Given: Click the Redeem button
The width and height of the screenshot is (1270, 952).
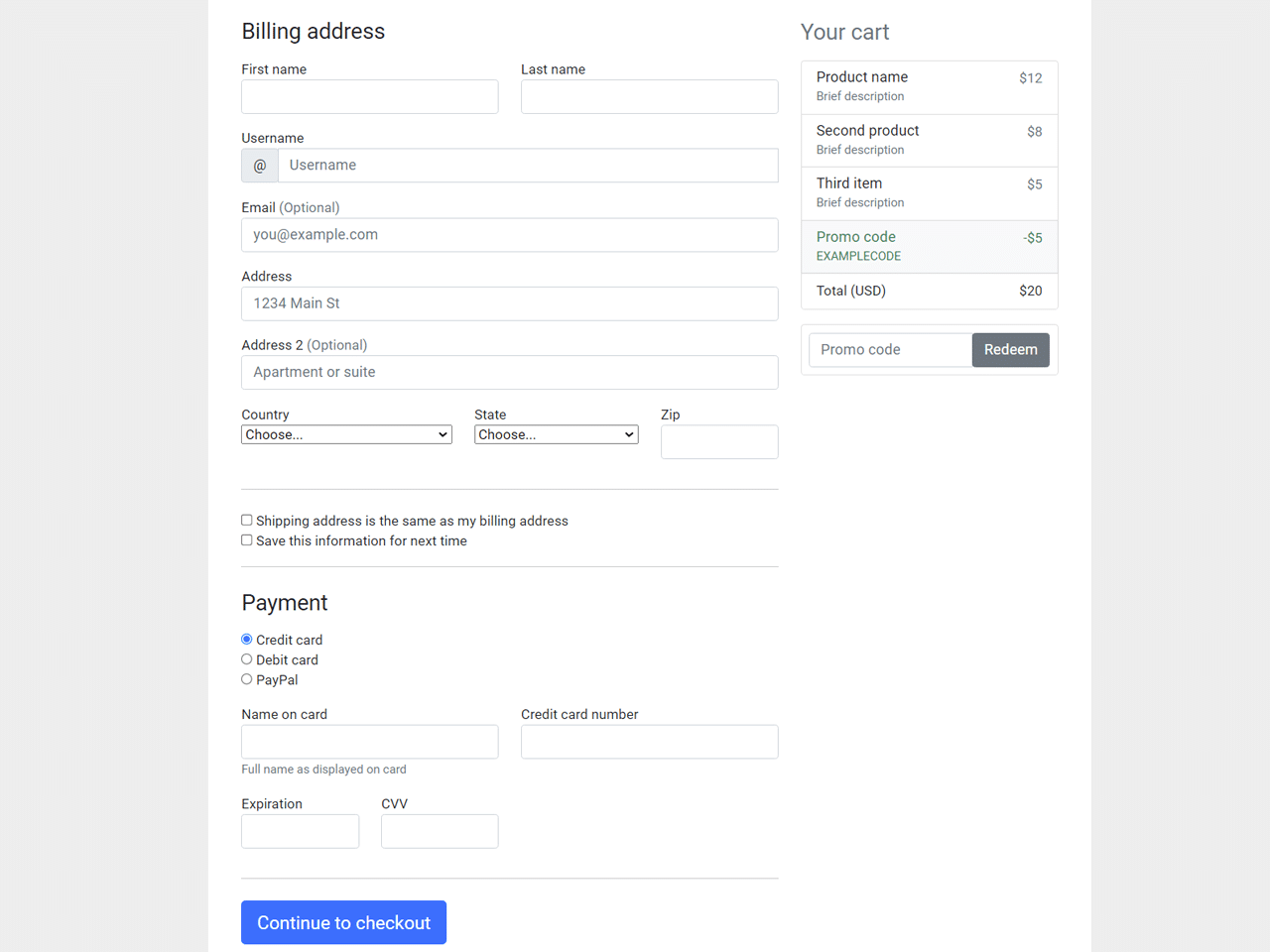Looking at the screenshot, I should [x=1010, y=349].
